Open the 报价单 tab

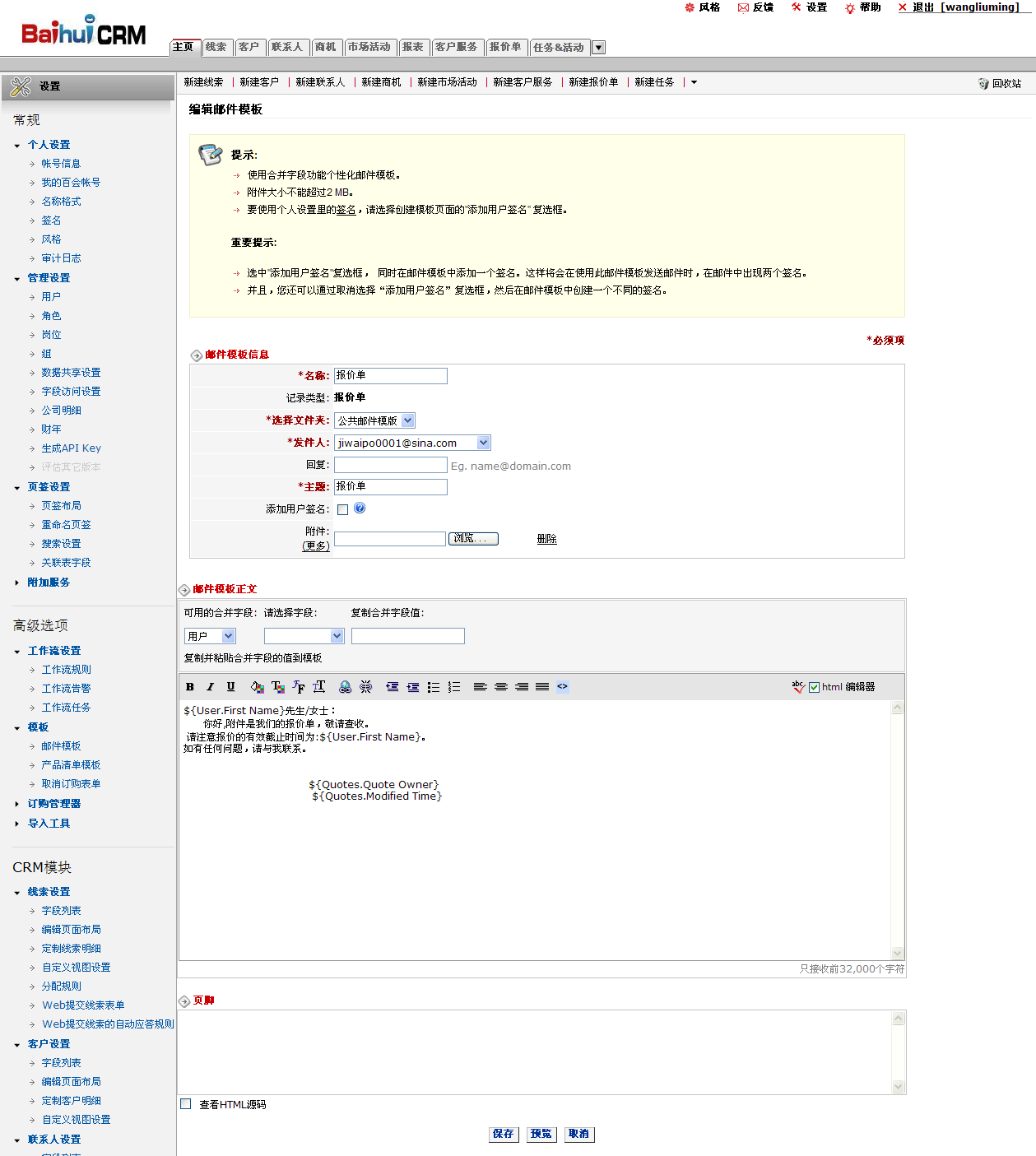click(505, 47)
